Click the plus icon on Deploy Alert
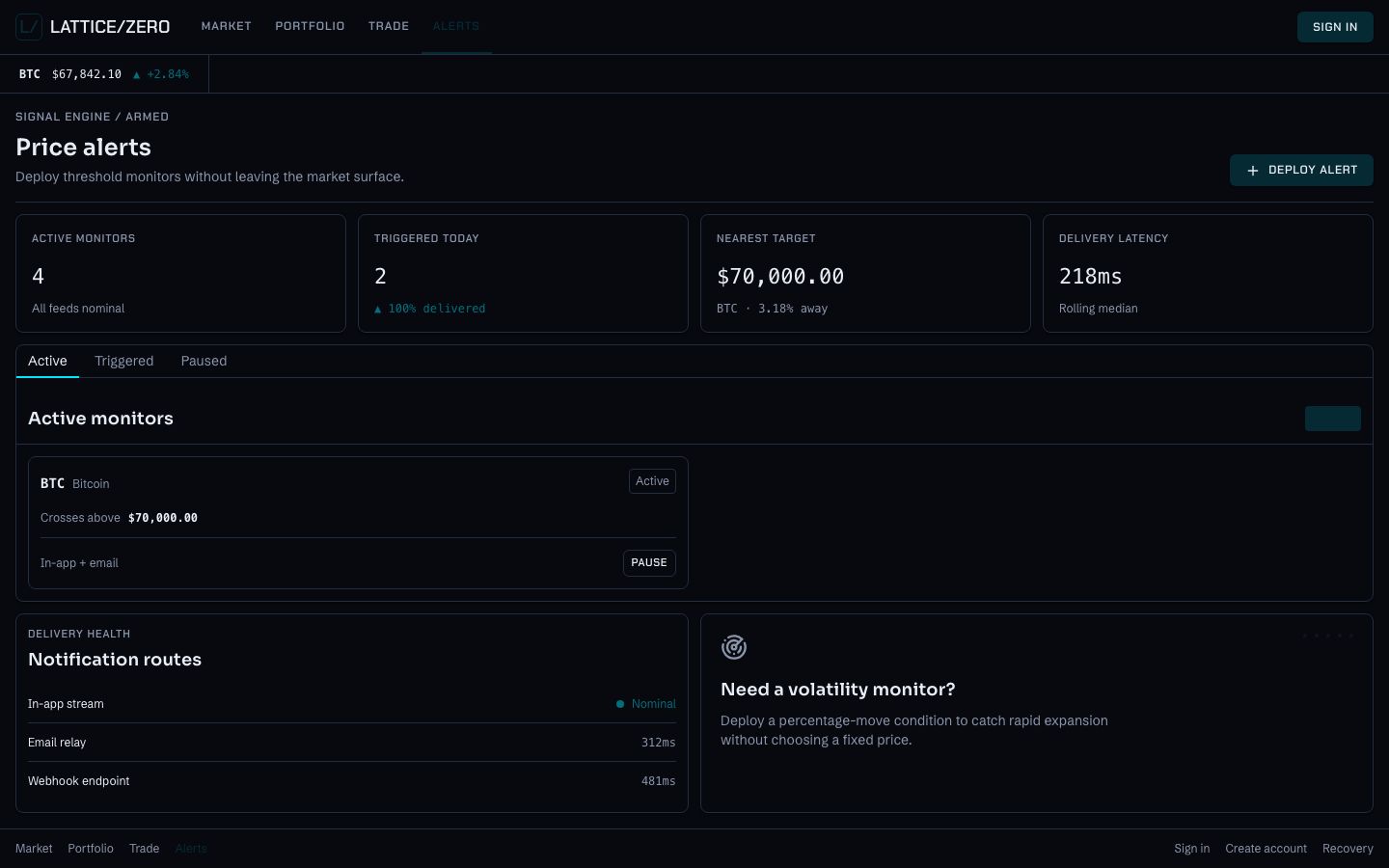 coord(1253,171)
